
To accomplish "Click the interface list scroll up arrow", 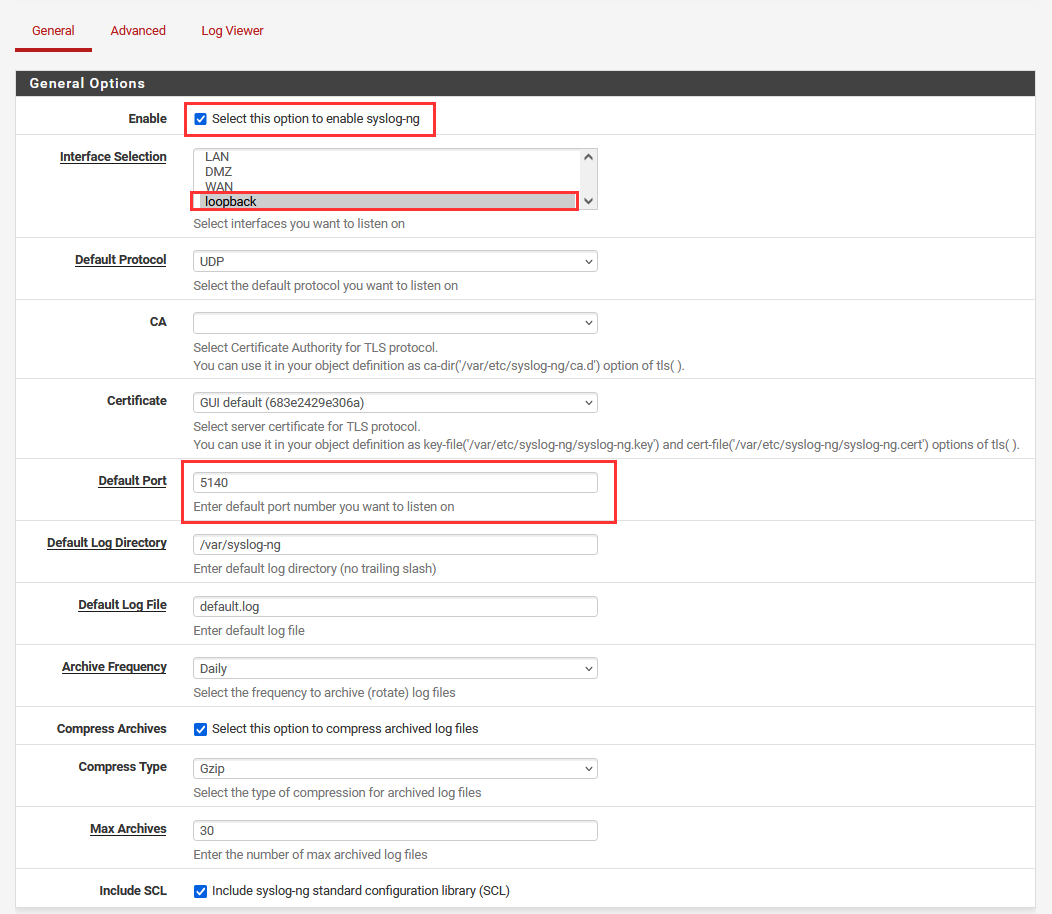I will [588, 157].
